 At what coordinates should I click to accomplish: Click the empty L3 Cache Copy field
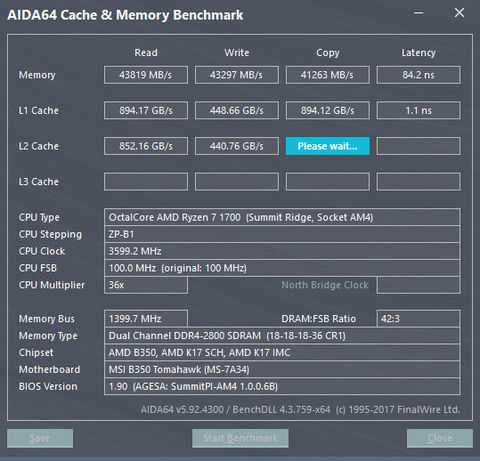(x=327, y=182)
